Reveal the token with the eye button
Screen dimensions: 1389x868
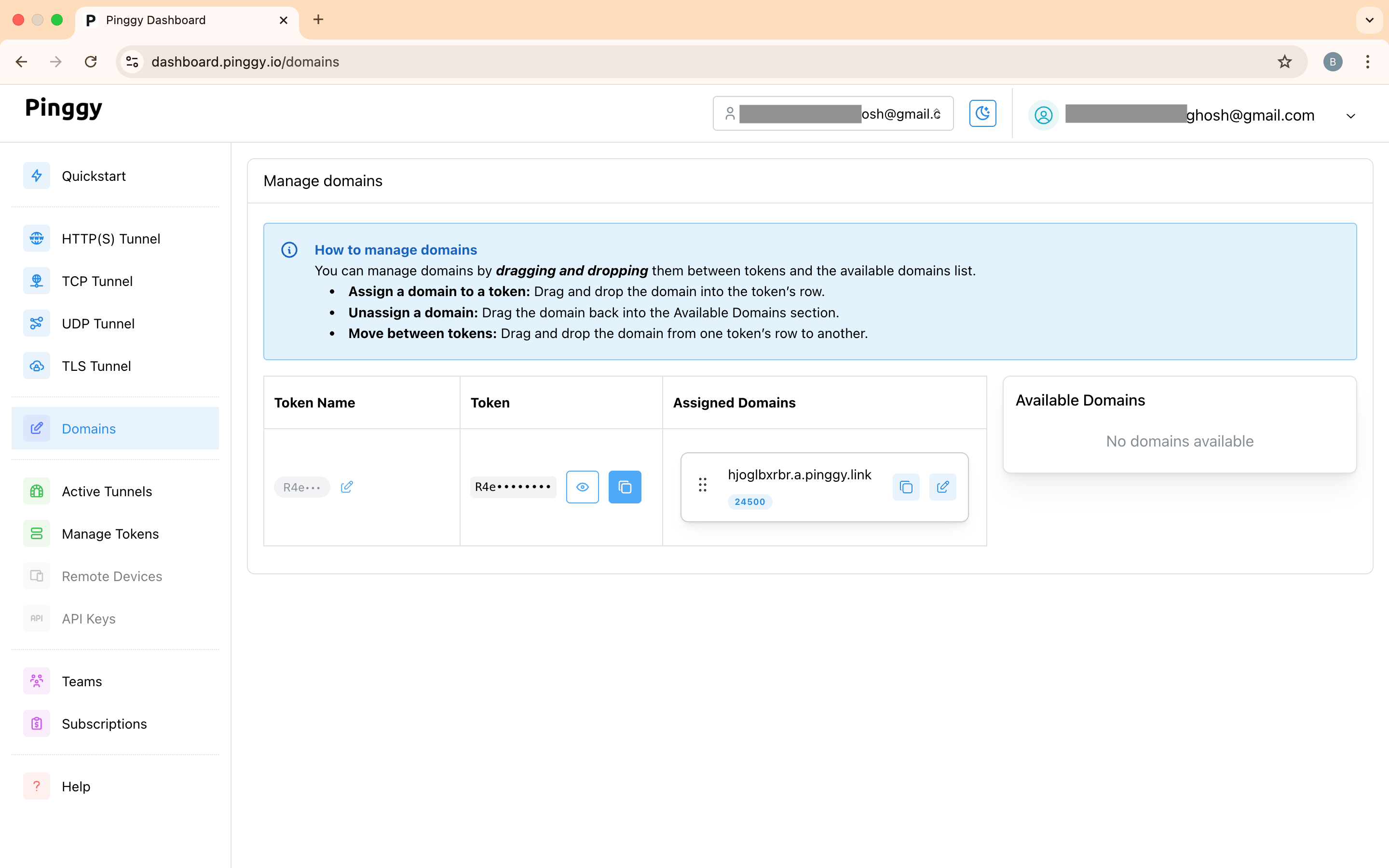(x=582, y=487)
